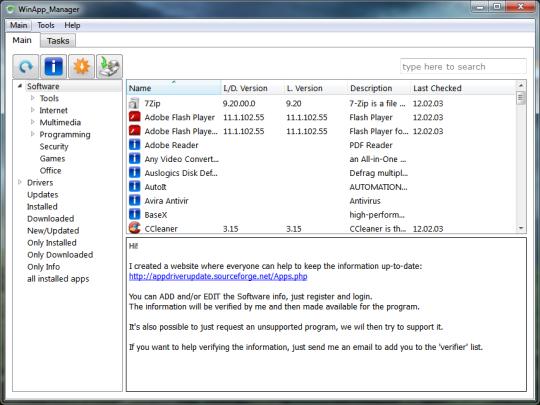540x405 pixels.
Task: Open the Main menu in menu bar
Action: 19,25
